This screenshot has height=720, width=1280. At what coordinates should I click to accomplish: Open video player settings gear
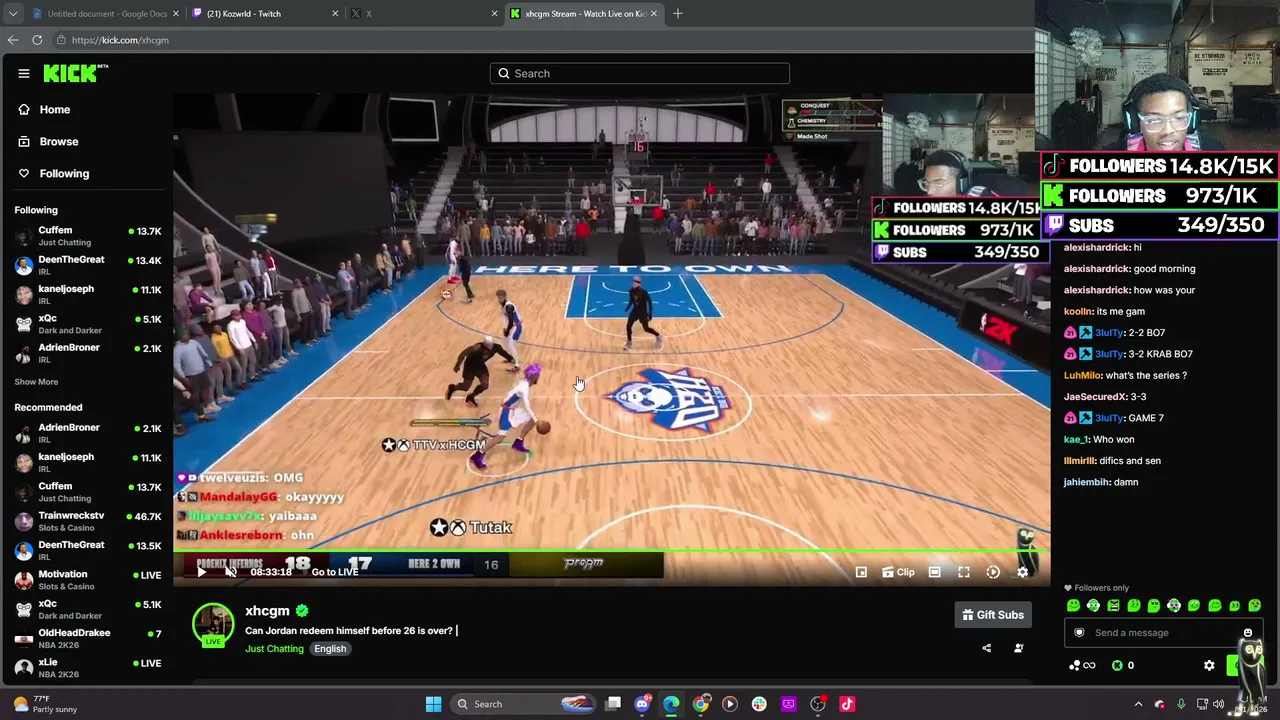click(1022, 572)
